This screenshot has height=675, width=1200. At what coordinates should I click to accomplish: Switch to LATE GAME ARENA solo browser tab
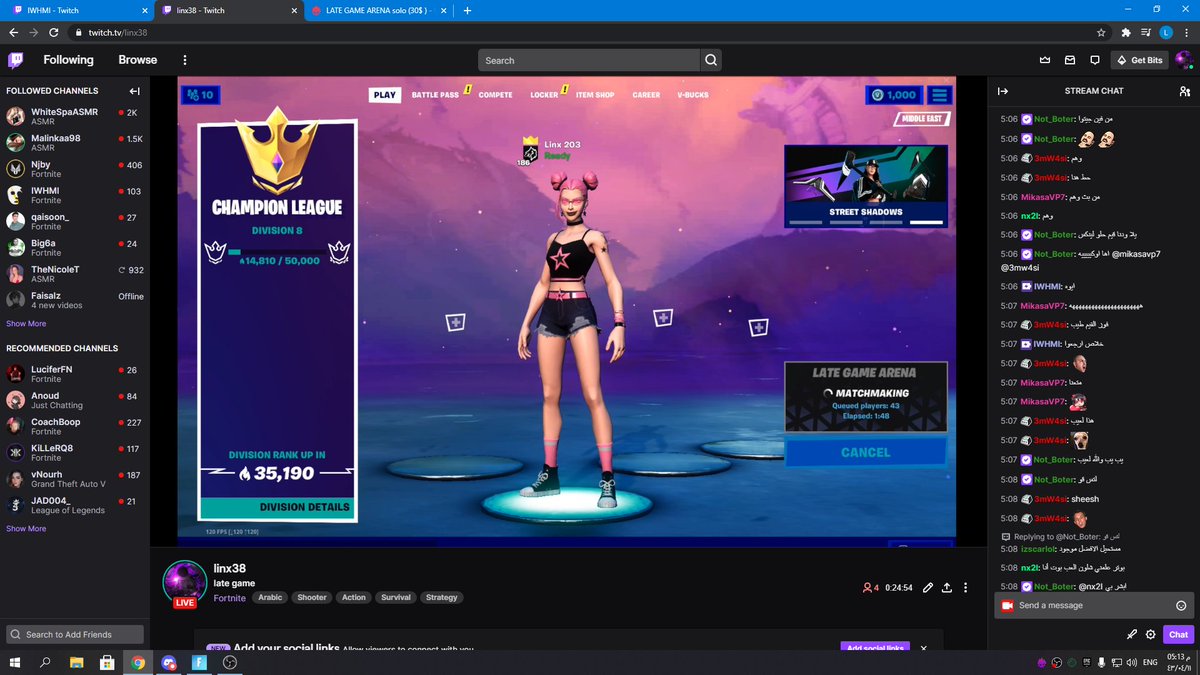379,10
